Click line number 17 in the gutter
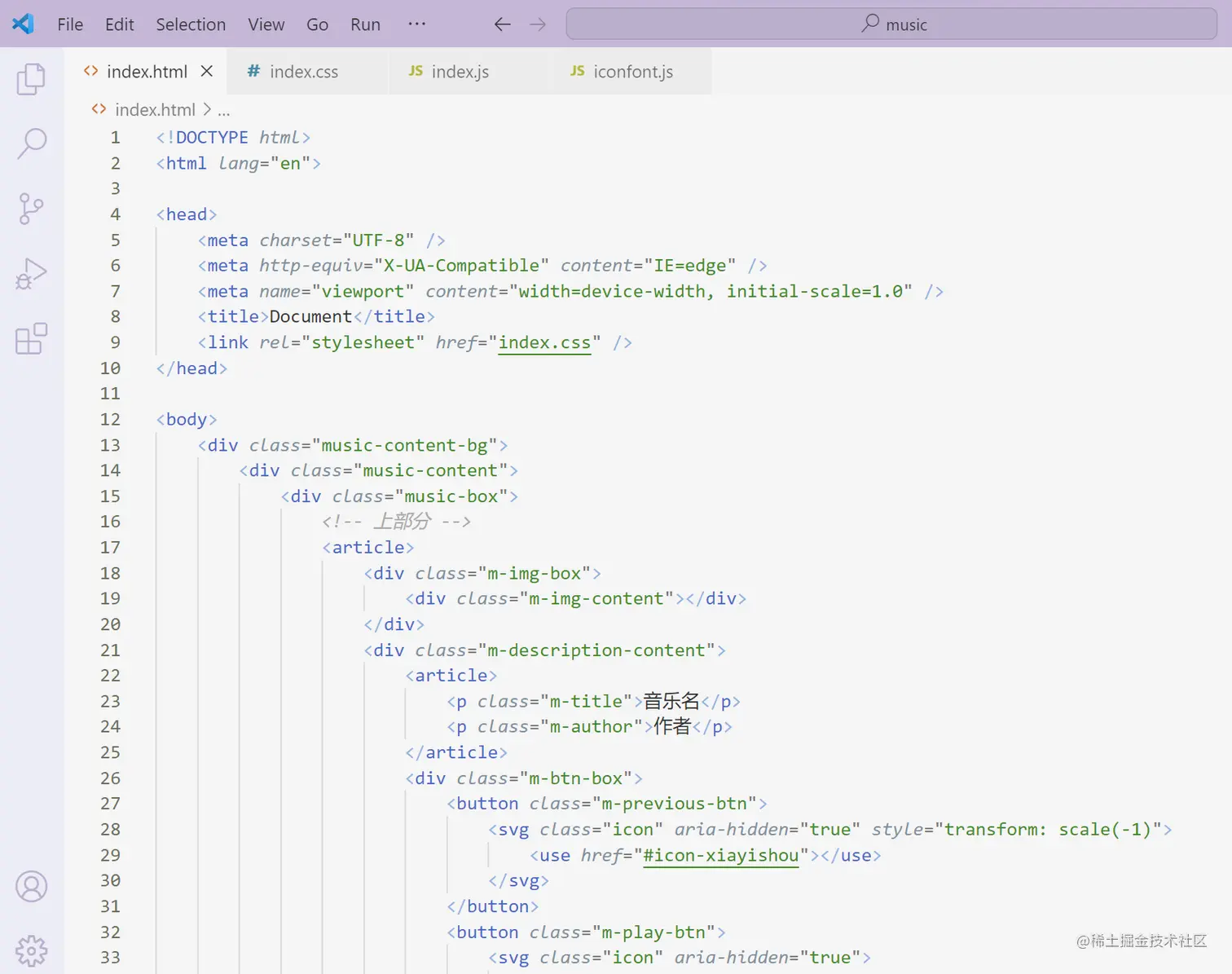This screenshot has width=1232, height=974. tap(110, 547)
